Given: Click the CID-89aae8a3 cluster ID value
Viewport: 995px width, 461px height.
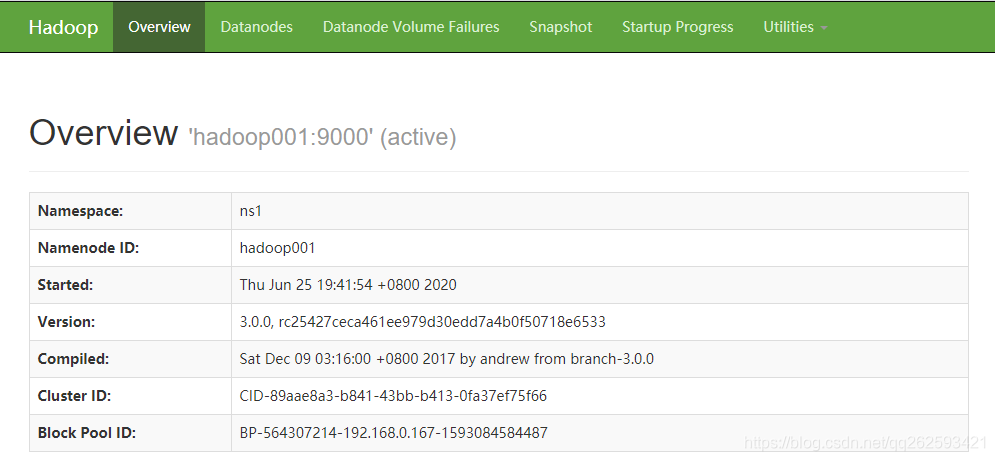Looking at the screenshot, I should point(393,396).
